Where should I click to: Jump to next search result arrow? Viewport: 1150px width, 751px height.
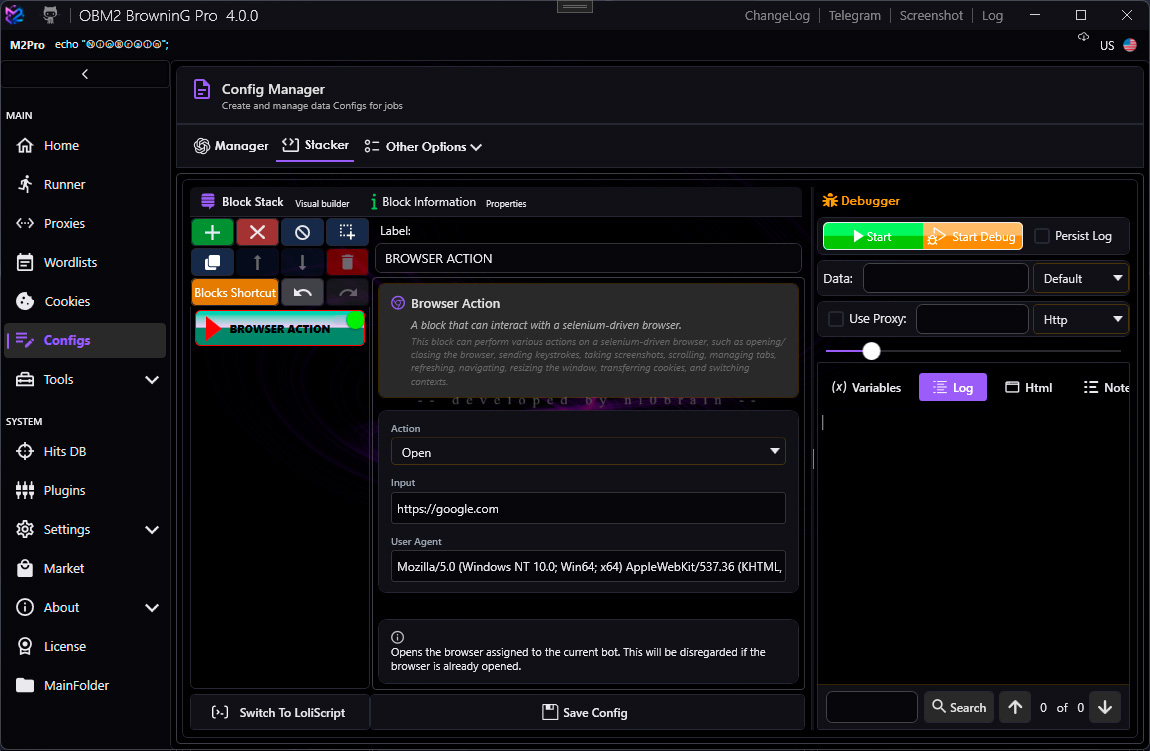click(x=1105, y=707)
